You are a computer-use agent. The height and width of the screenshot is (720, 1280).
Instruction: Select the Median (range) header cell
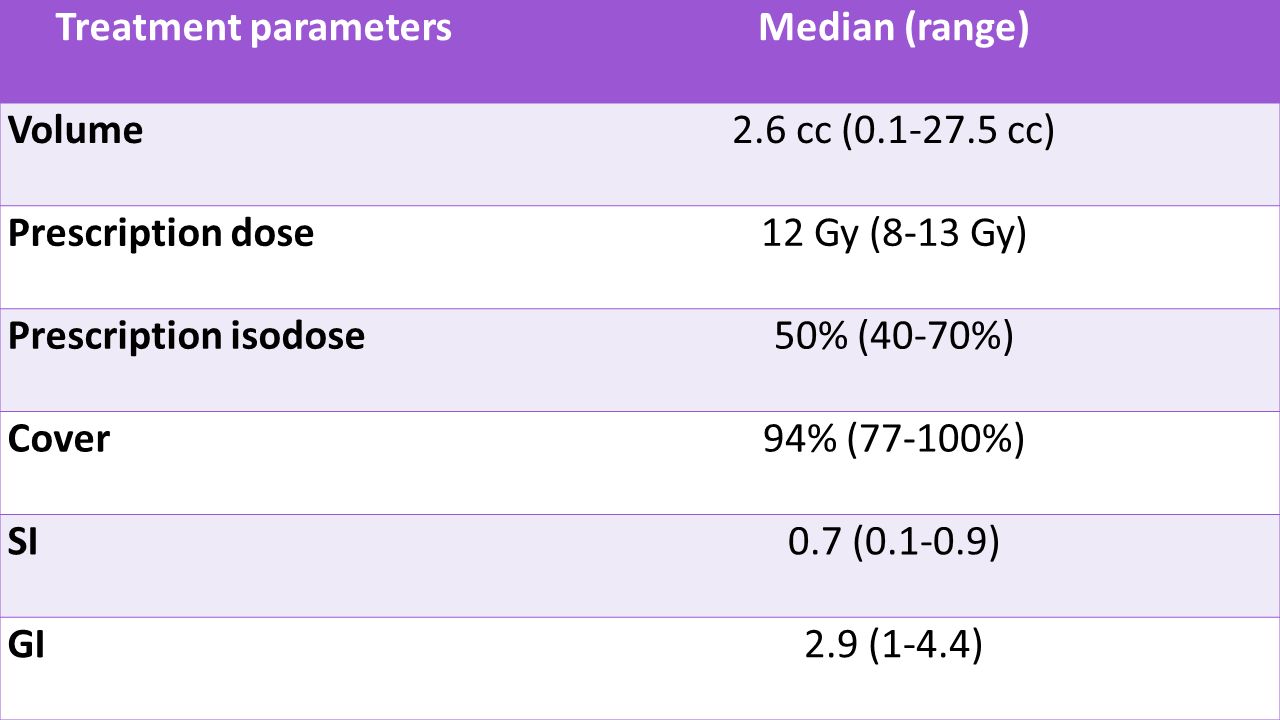tap(894, 51)
